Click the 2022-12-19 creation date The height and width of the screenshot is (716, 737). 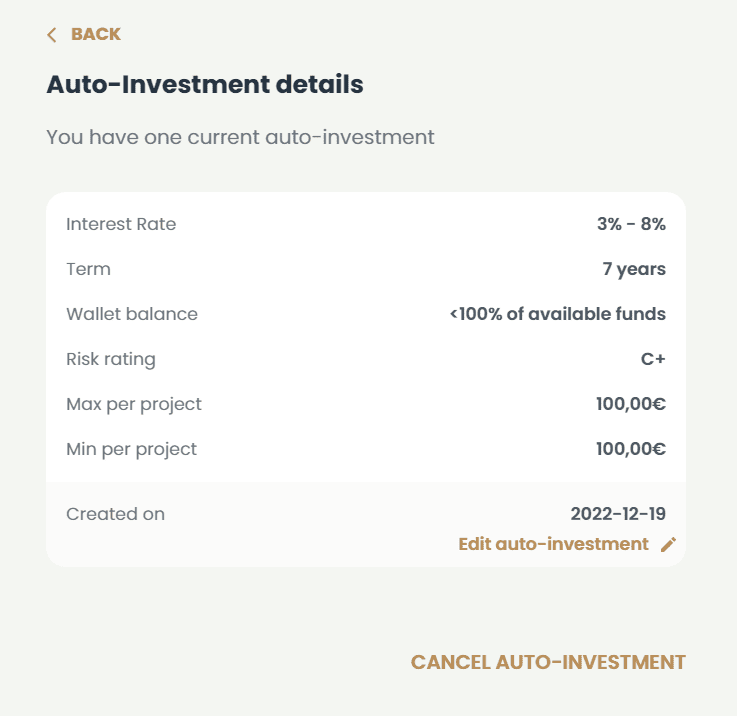tap(618, 514)
